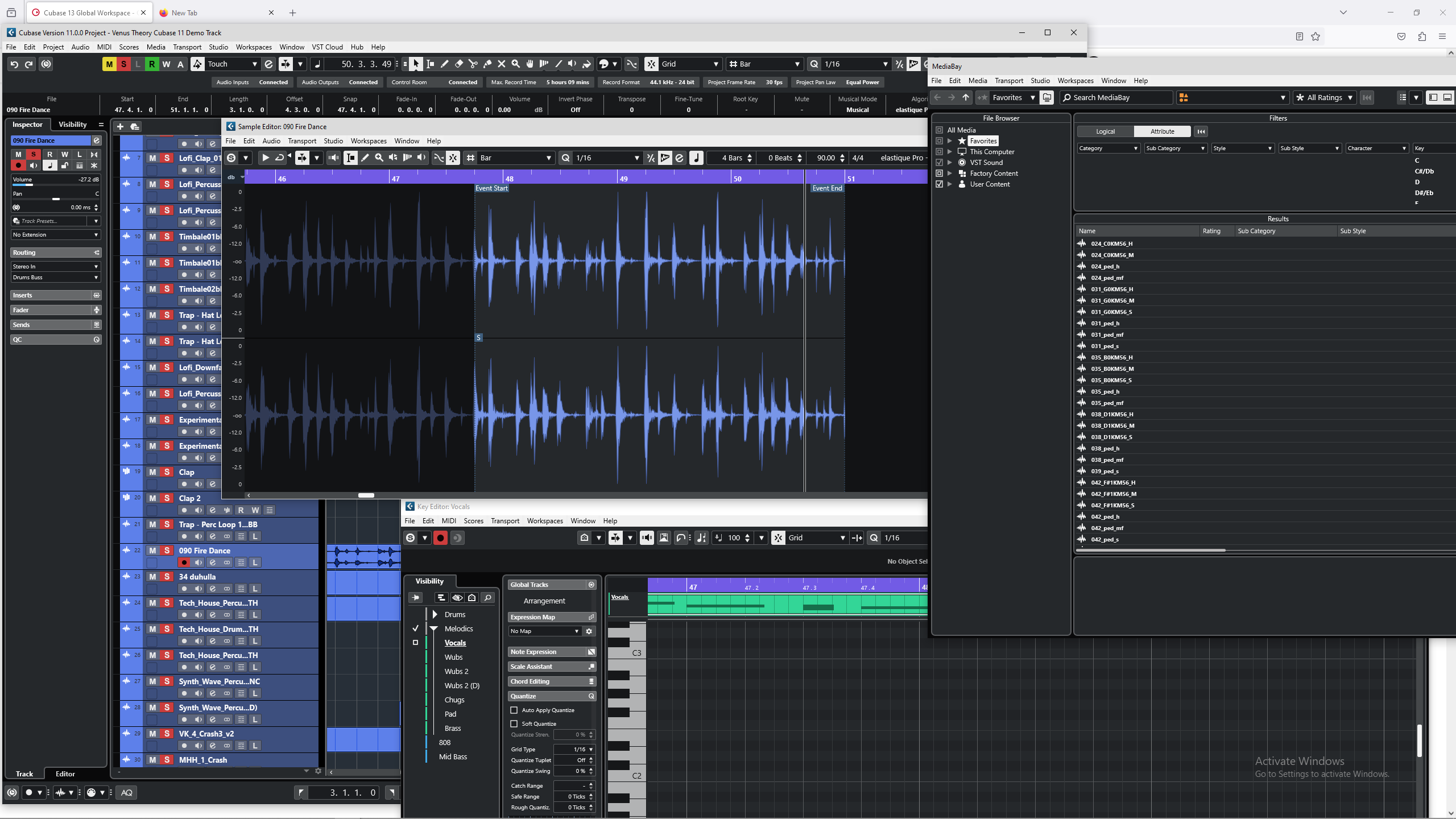Click the Lofi_Clap_01 track speaker monitor icon
The width and height of the screenshot is (1456, 819).
click(x=198, y=170)
